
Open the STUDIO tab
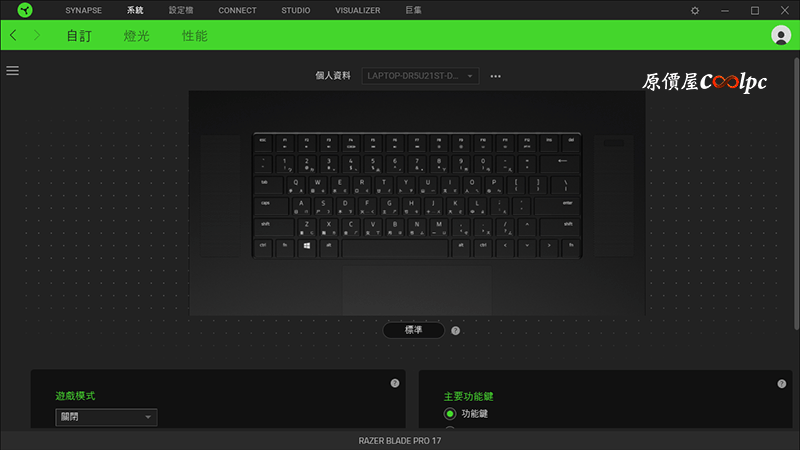tap(295, 10)
